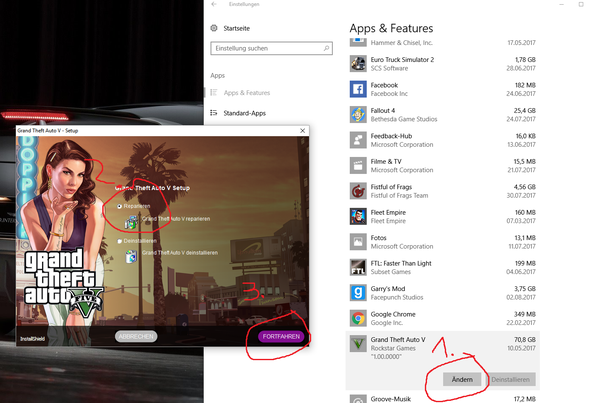Go back with the Einstellungen arrow
This screenshot has width=590, height=403.
214,4
